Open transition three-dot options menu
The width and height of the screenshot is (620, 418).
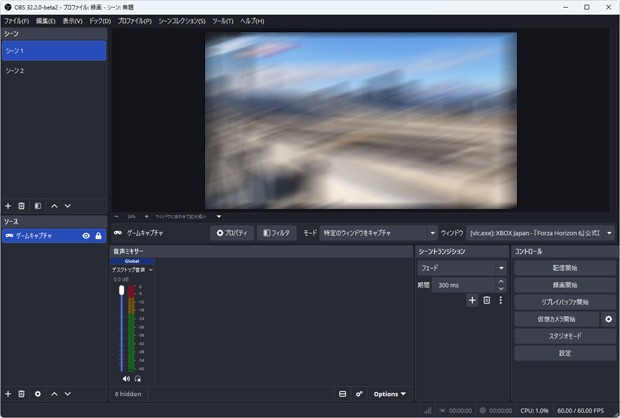[501, 300]
